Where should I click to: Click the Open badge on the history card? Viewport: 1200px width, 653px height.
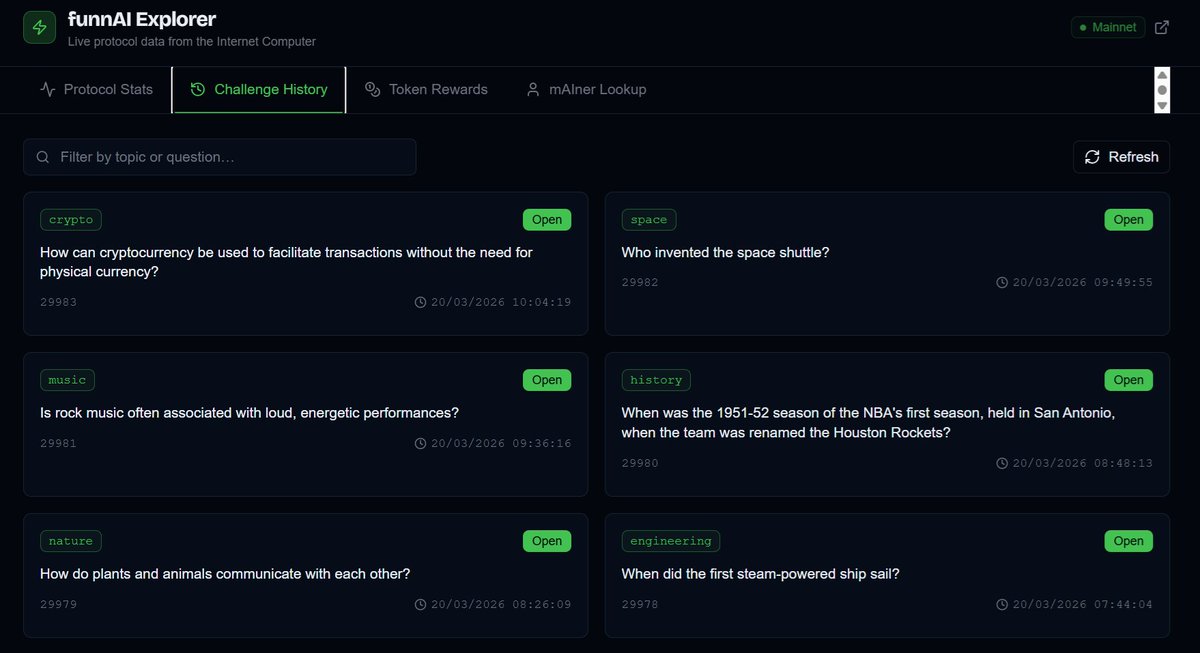1129,380
